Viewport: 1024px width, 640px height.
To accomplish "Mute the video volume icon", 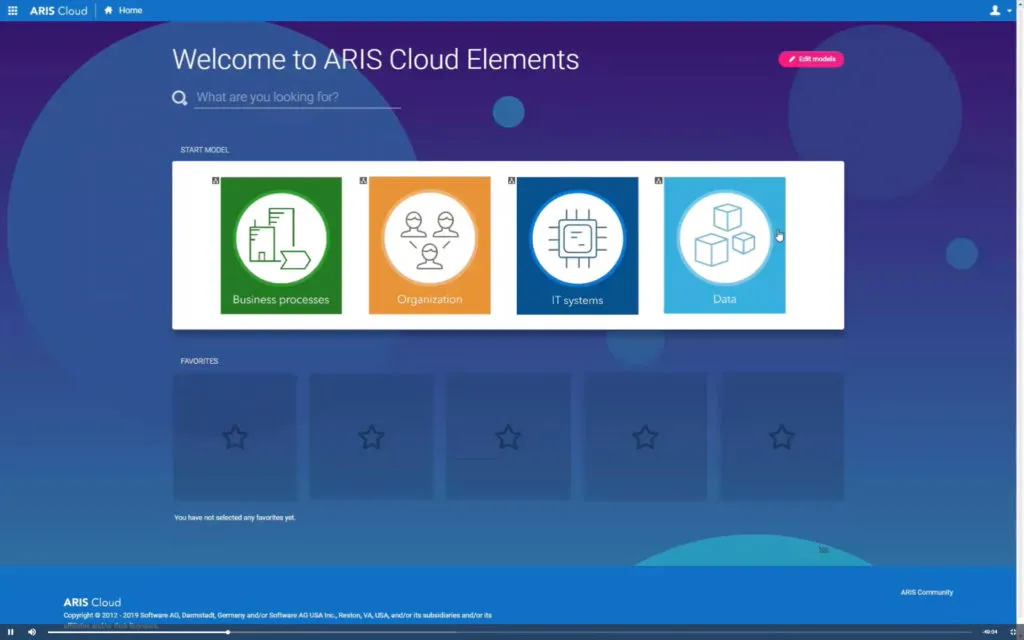I will 31,632.
